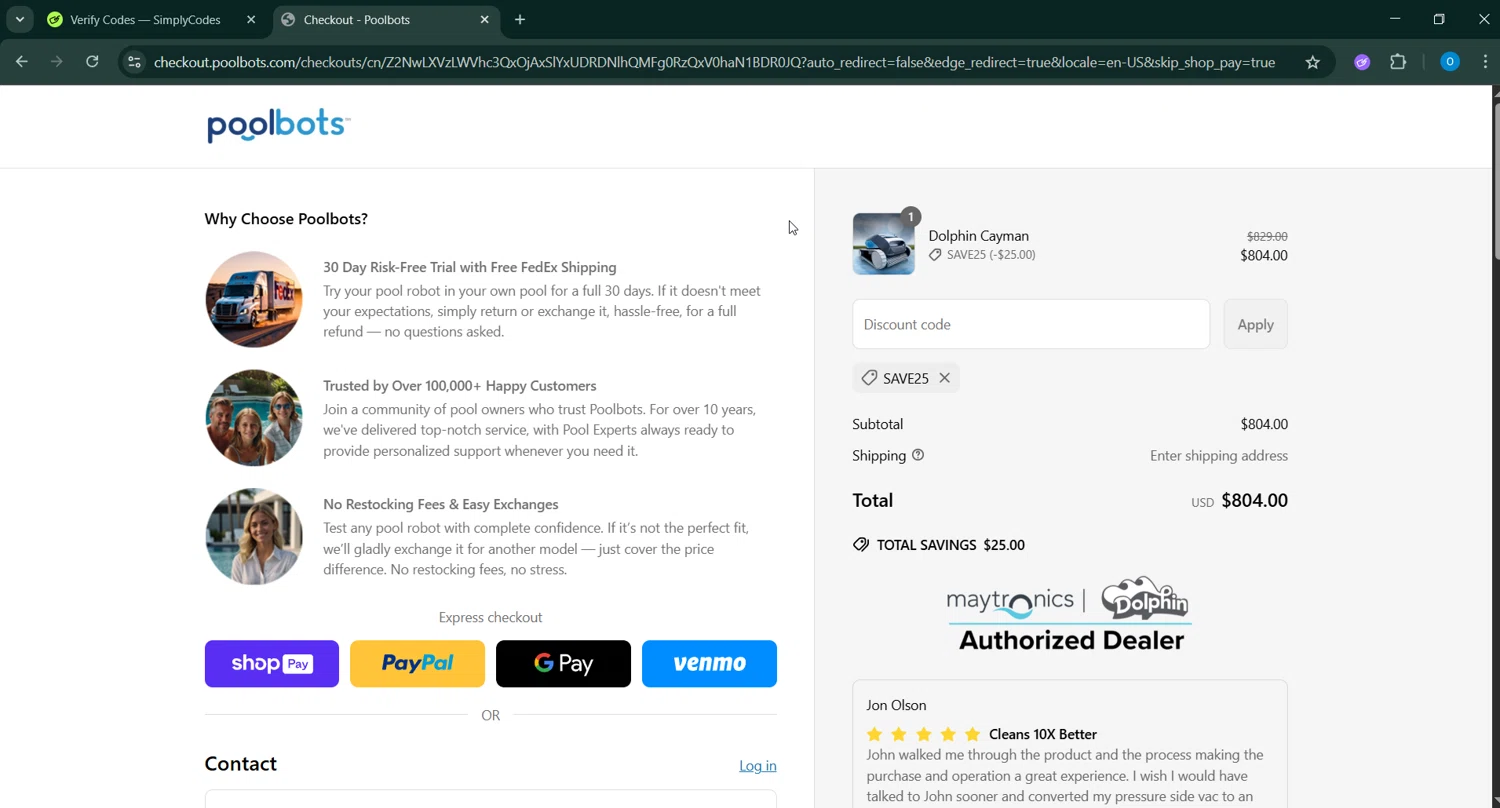Click the 30 Day Risk-Free Trial heading
The width and height of the screenshot is (1500, 808).
(470, 267)
